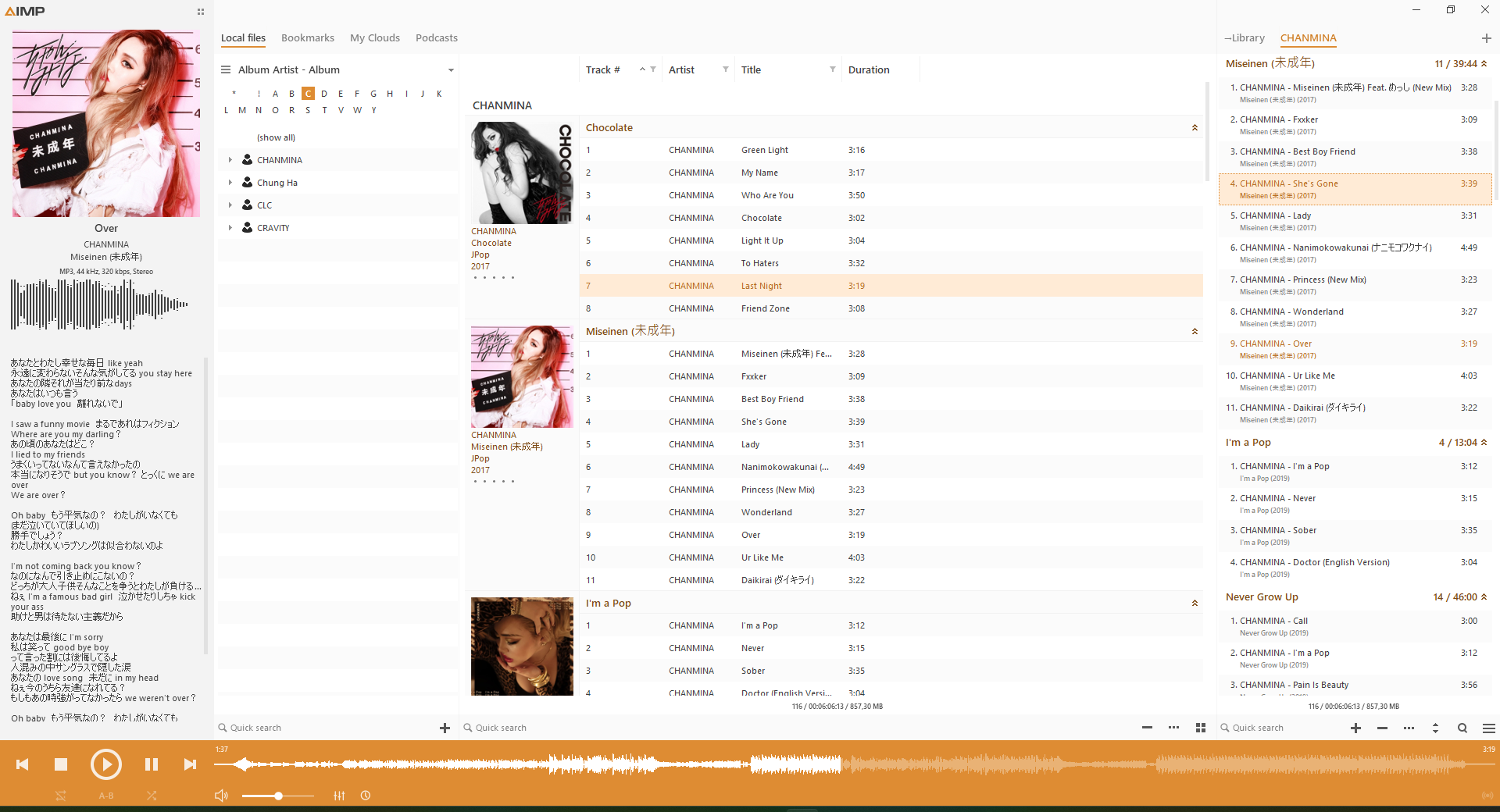Collapse the Miseinen group in playlist
This screenshot has height=812, width=1500.
(1484, 64)
